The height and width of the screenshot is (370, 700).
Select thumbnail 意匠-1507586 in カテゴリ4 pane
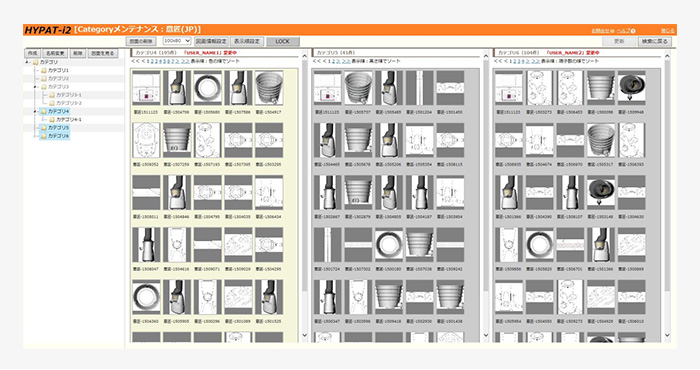click(238, 88)
